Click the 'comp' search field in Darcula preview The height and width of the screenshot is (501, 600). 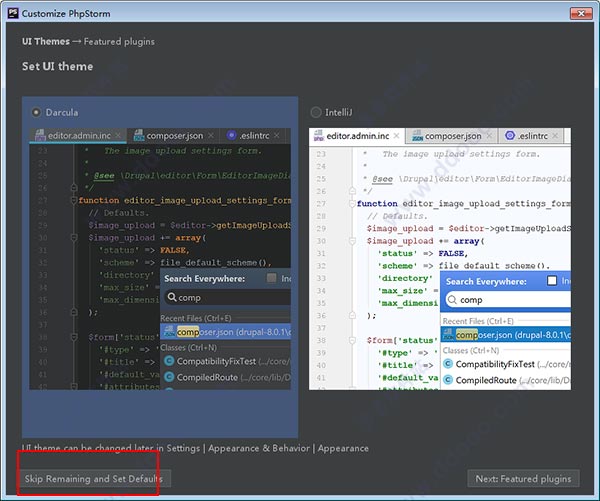pyautogui.click(x=227, y=297)
